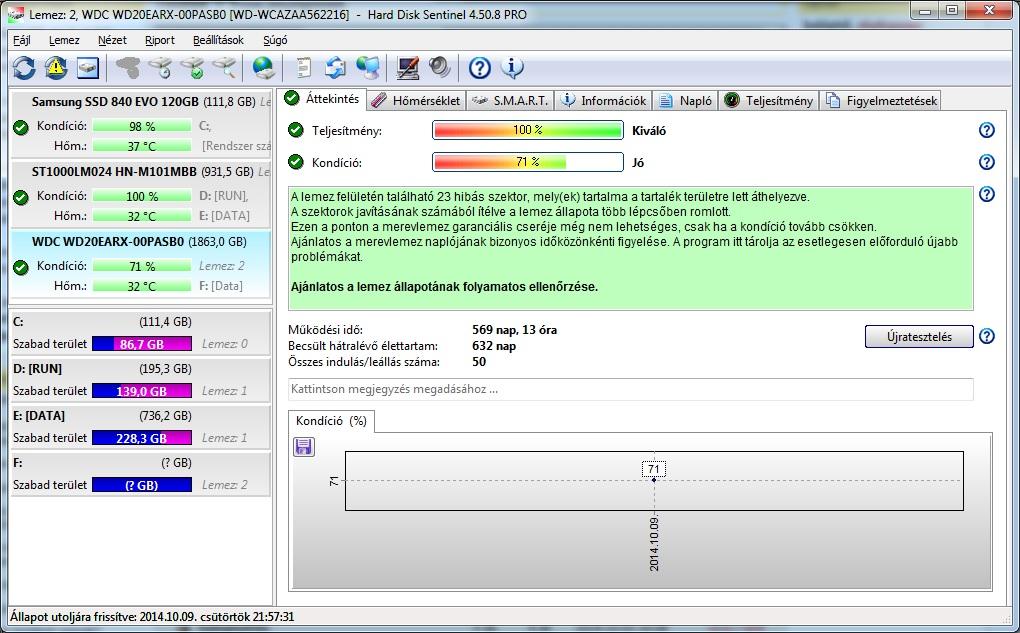The image size is (1020, 633).
Task: Switch to the Napló tab
Action: (686, 101)
